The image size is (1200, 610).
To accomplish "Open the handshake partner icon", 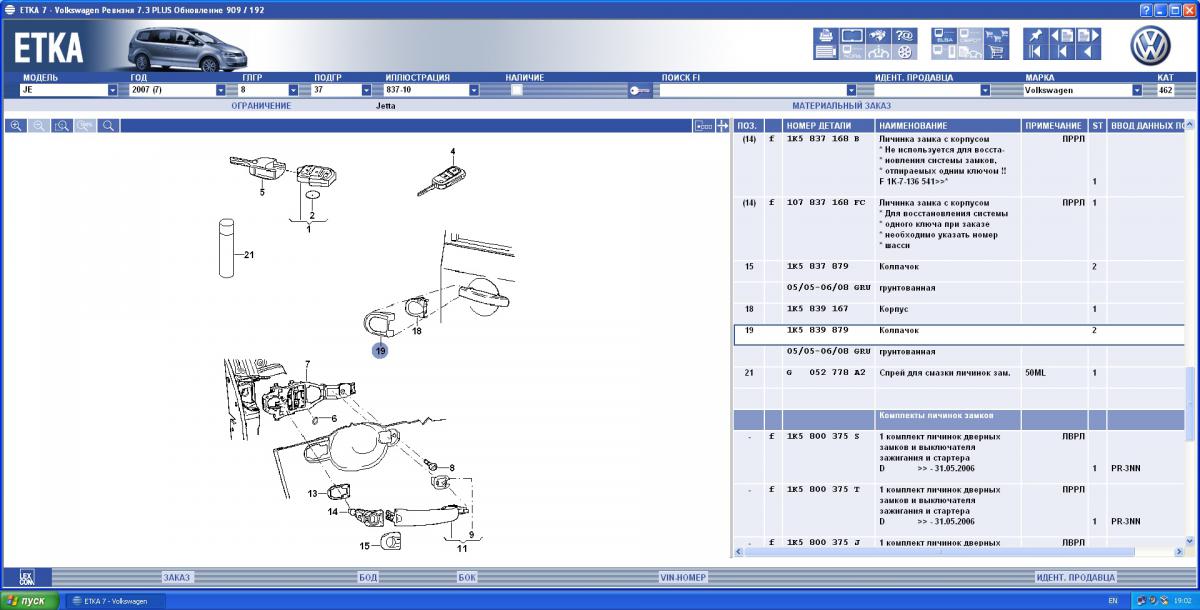I will pyautogui.click(x=878, y=36).
